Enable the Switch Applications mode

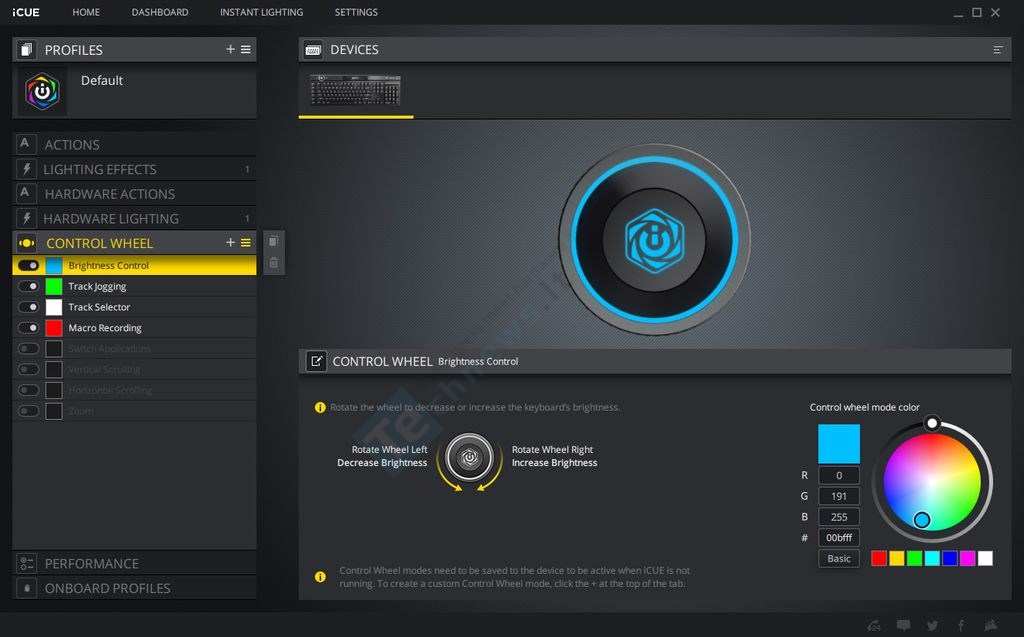29,349
